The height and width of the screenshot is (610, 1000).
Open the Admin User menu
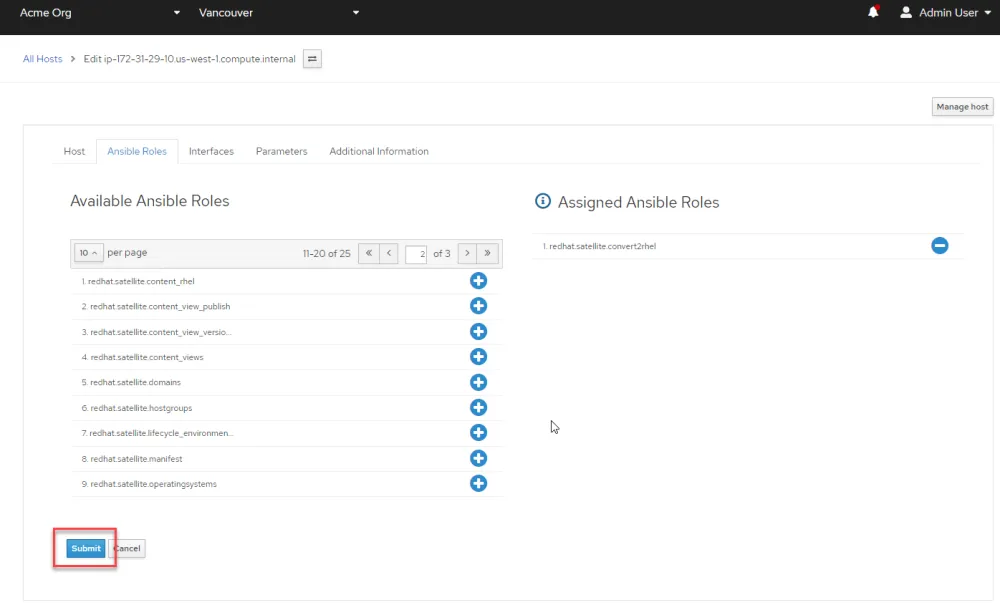point(945,13)
